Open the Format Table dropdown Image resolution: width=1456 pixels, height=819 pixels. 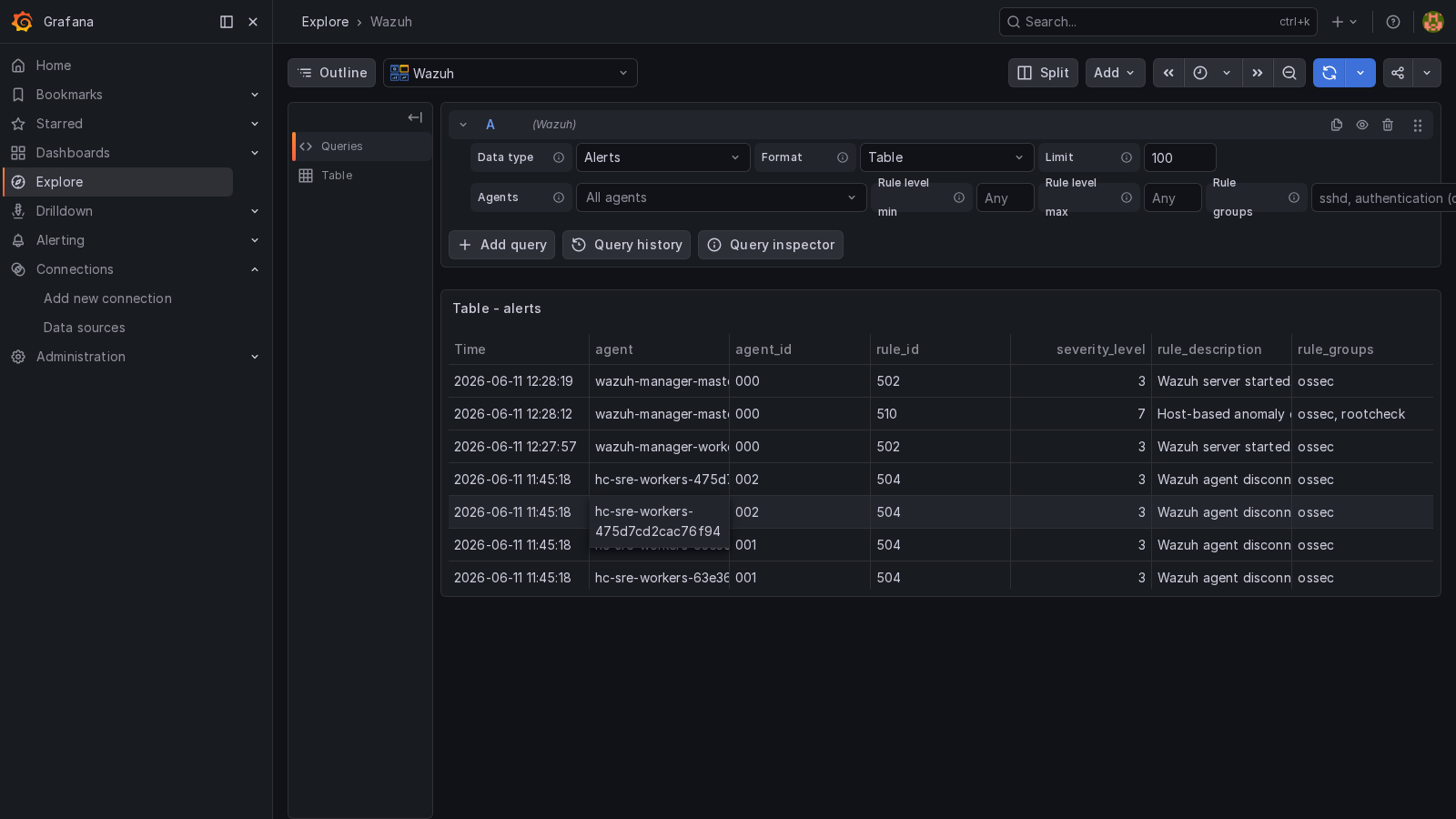(x=946, y=157)
